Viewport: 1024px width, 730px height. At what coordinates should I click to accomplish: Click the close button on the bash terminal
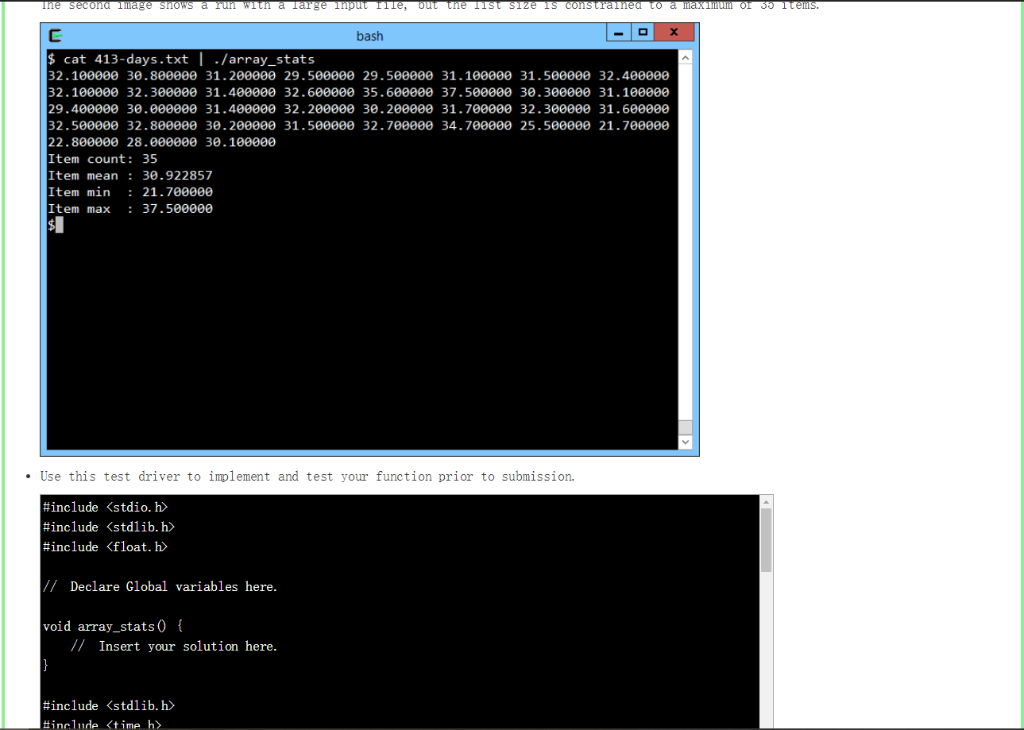pos(672,32)
